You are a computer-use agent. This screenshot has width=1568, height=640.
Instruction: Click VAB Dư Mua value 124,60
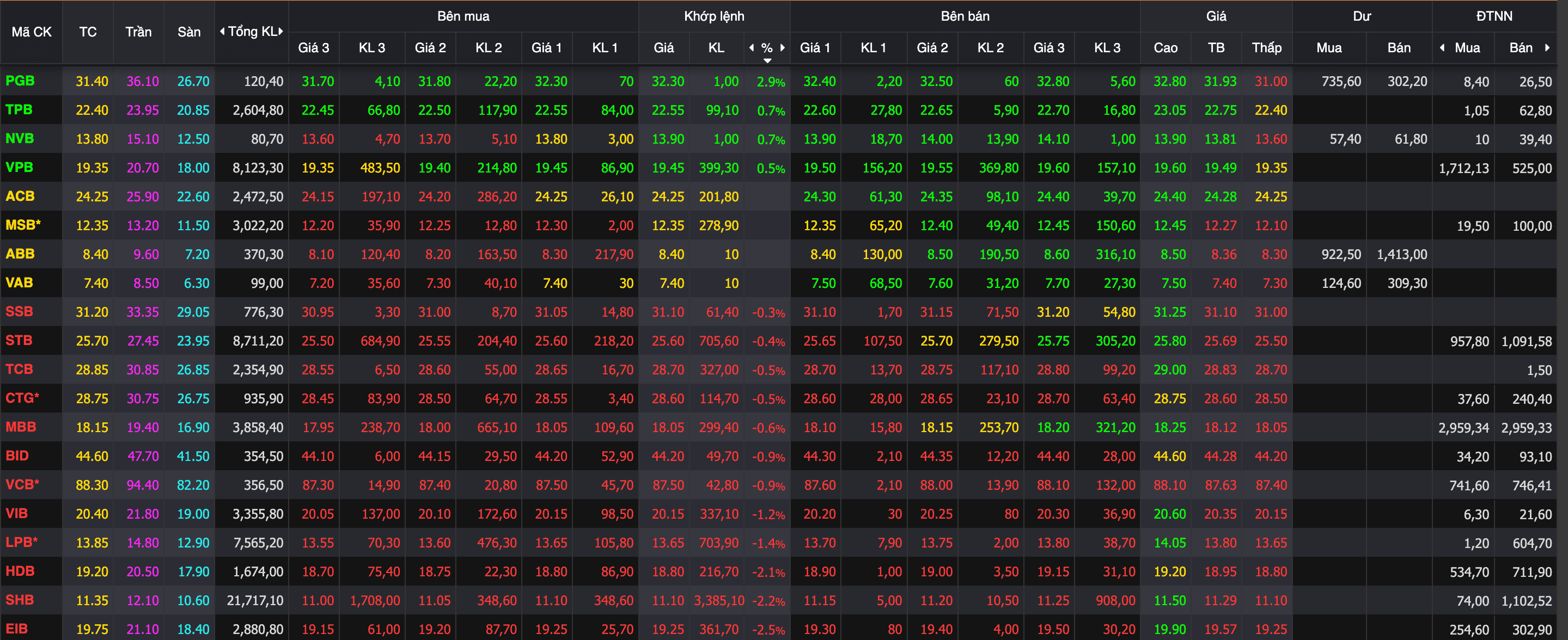point(1341,284)
